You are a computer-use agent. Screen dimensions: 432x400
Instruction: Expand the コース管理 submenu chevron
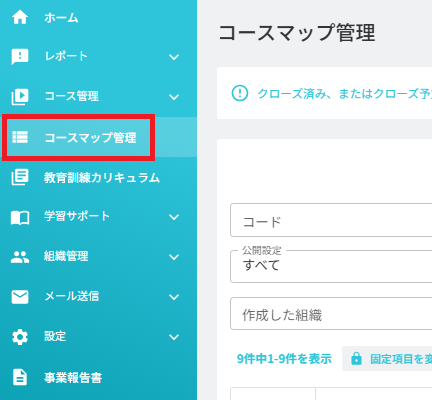(x=174, y=97)
